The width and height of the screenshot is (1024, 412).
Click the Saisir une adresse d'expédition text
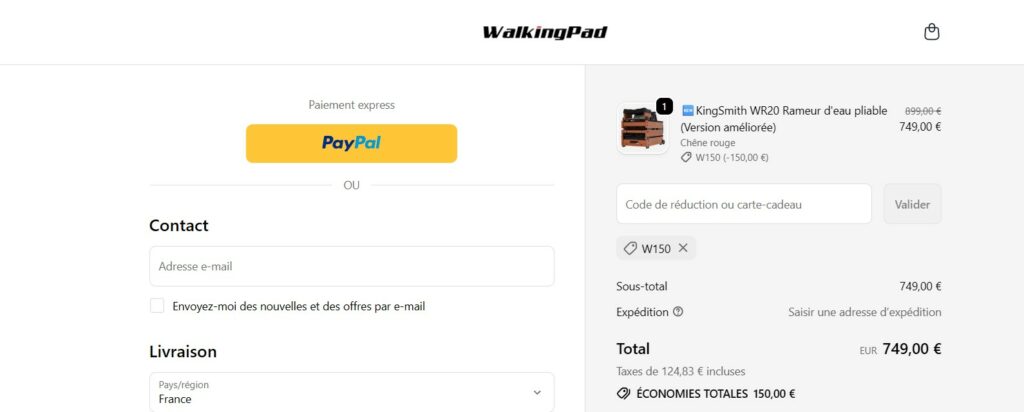865,312
